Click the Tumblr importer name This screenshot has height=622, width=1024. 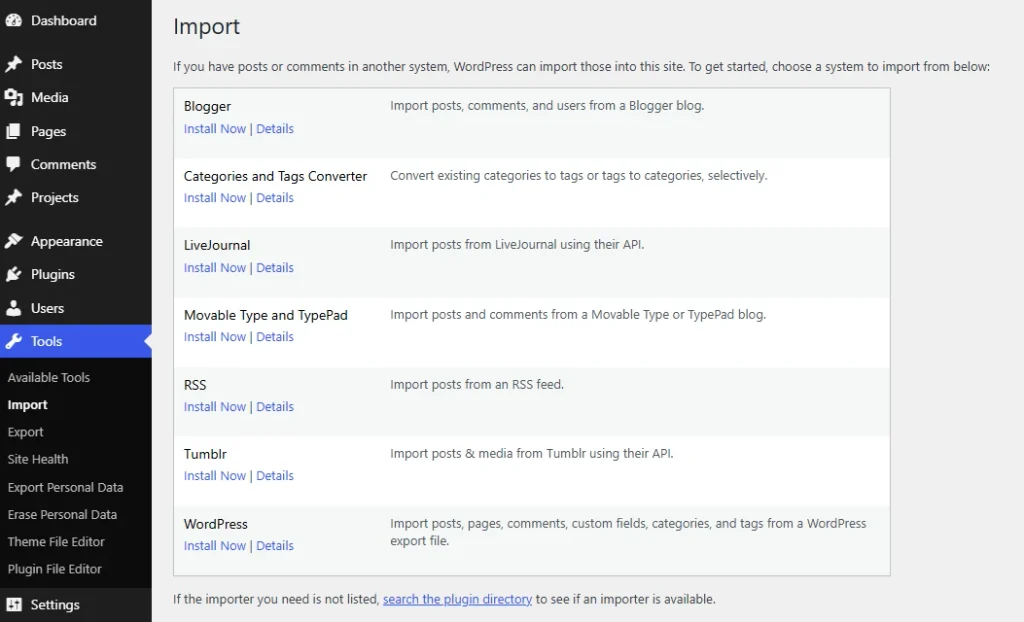(205, 454)
